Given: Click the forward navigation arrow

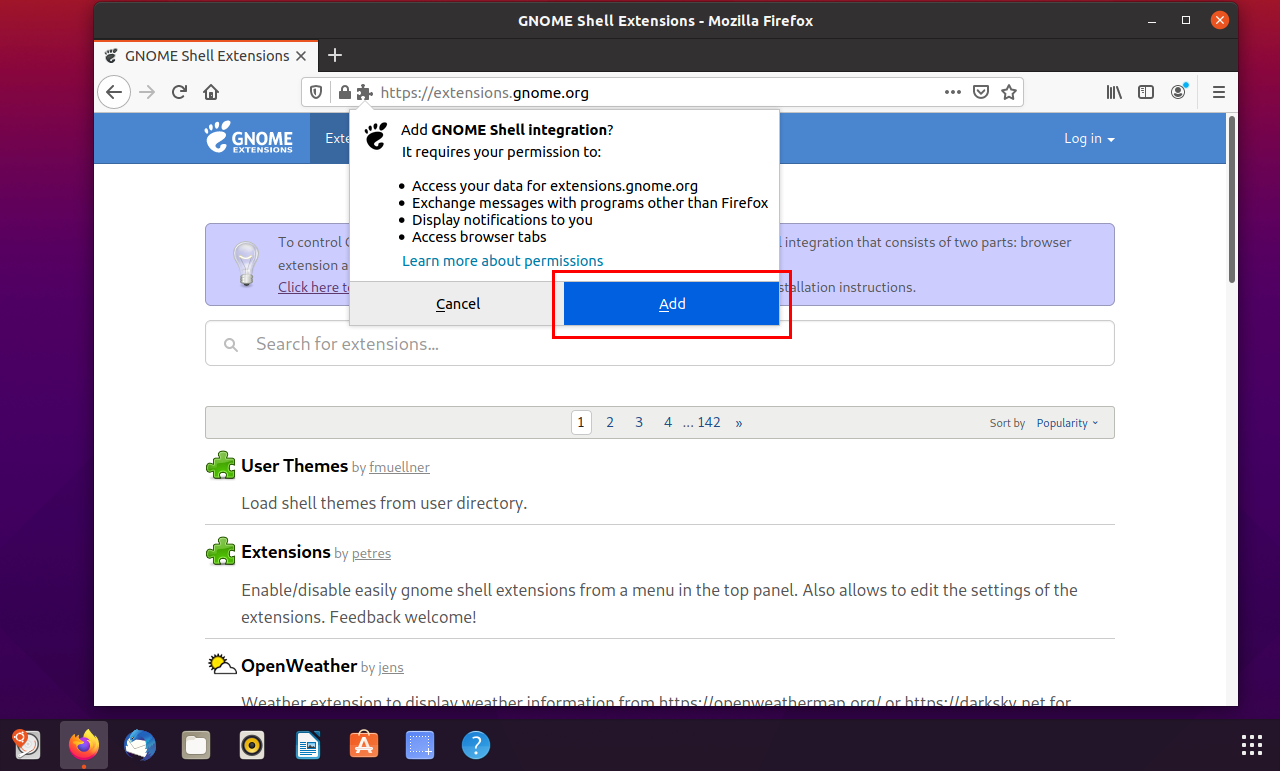Looking at the screenshot, I should pos(147,92).
